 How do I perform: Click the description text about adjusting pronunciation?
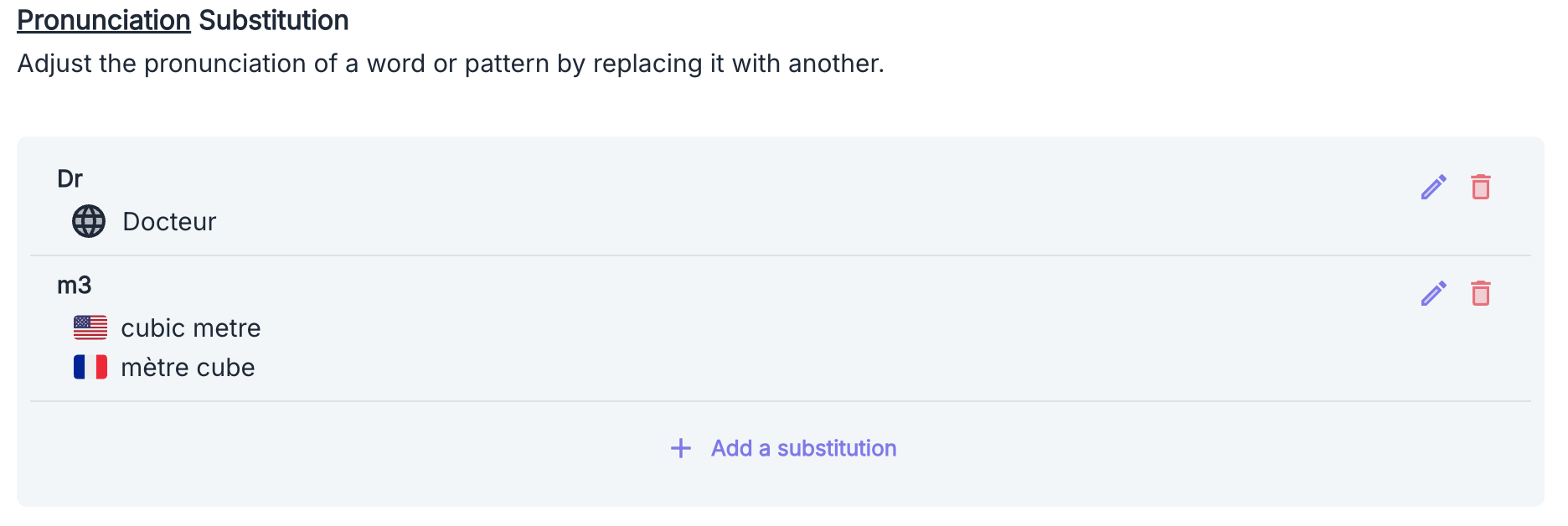(450, 63)
